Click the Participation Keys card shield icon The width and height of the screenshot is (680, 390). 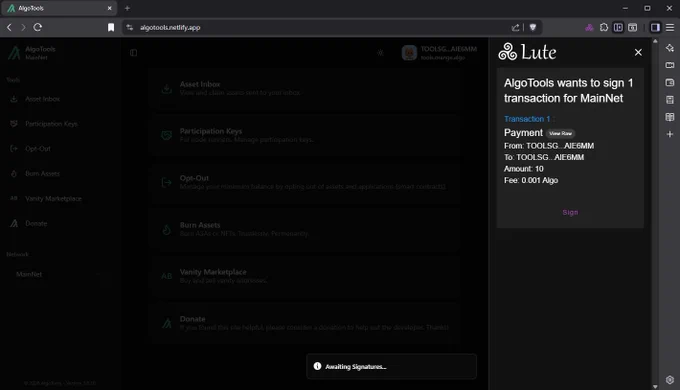point(167,135)
